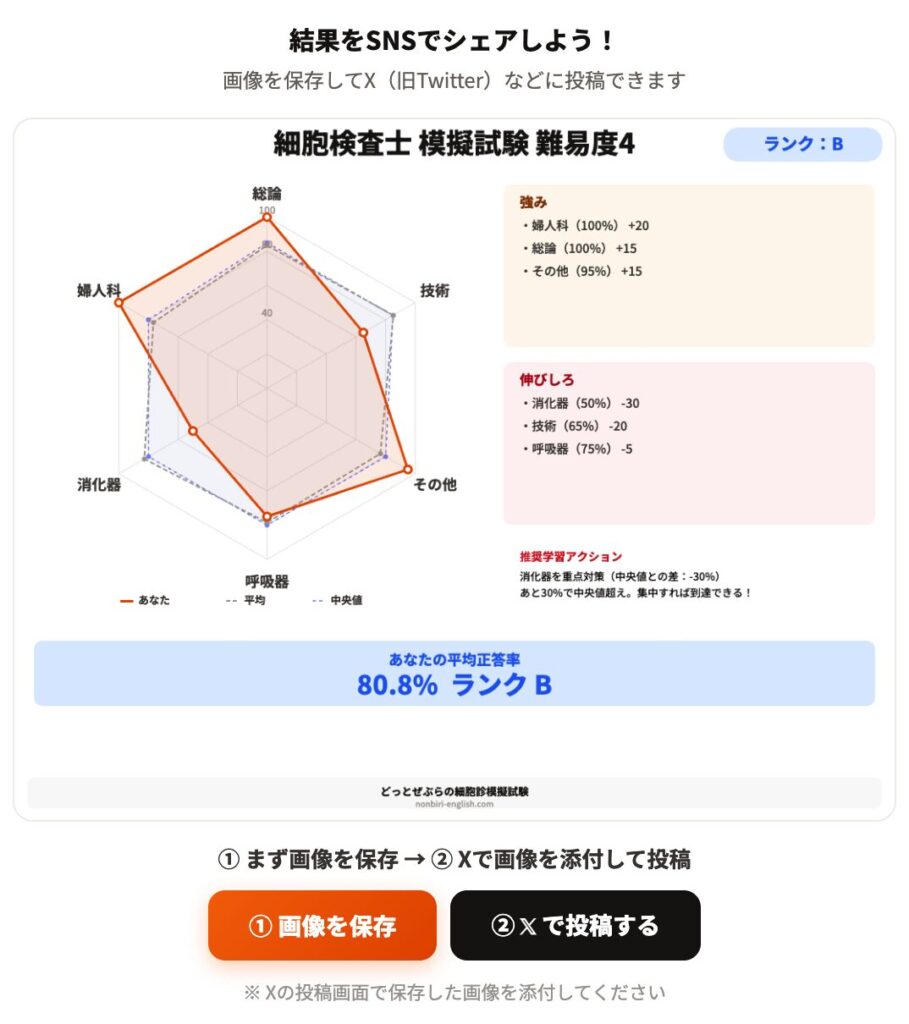Click the 80.8% average score banner

point(454,674)
